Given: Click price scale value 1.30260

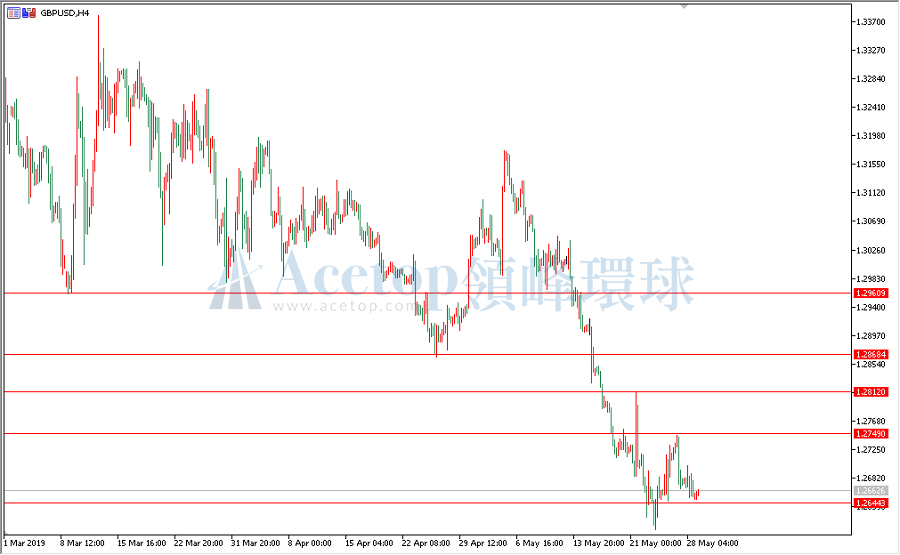Looking at the screenshot, I should [x=871, y=250].
